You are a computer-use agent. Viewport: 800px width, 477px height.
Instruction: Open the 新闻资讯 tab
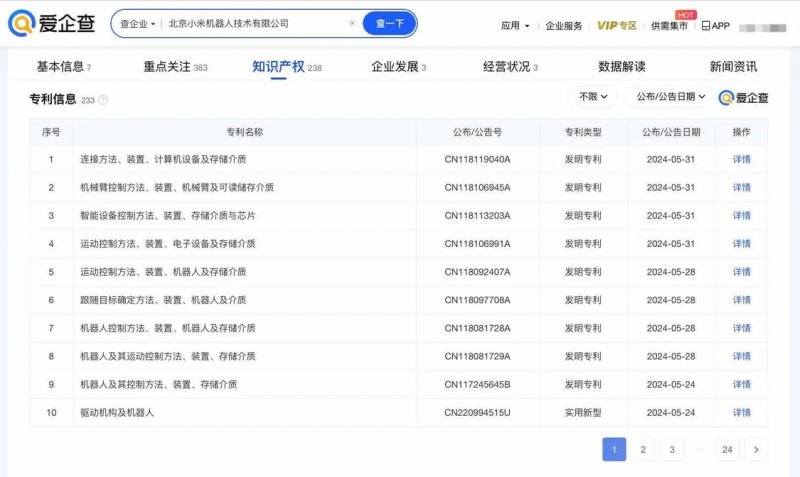733,67
